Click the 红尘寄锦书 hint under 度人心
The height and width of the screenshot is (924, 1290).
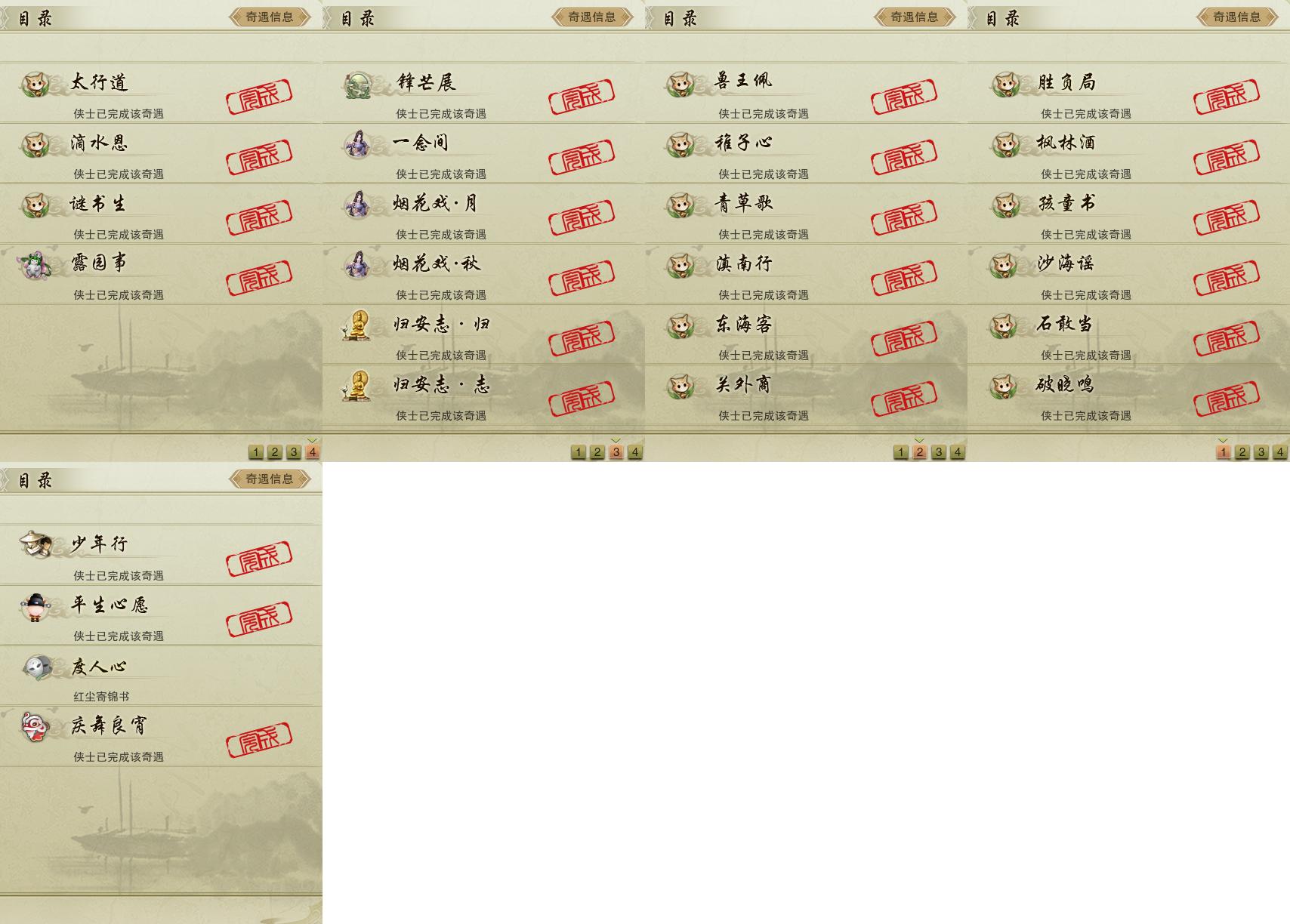tap(101, 696)
